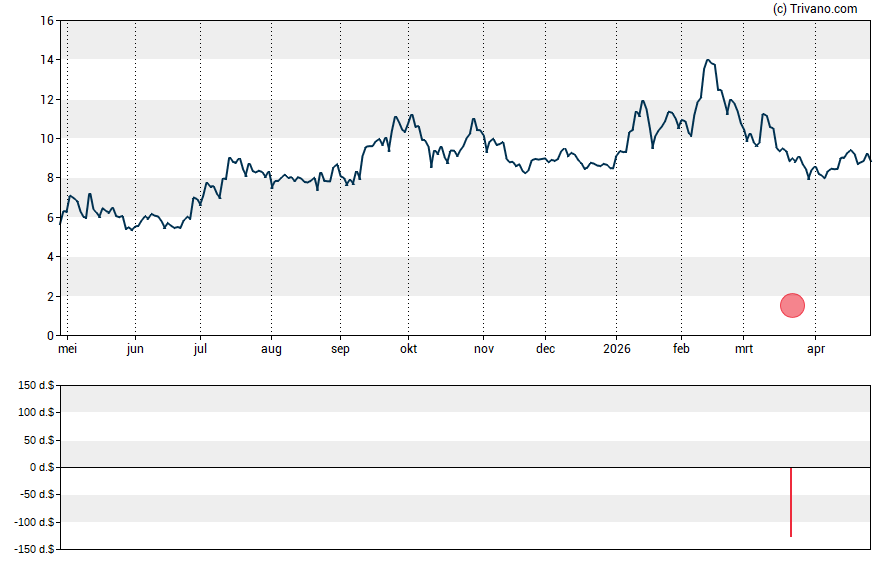Click the 'feb' month label
Viewport: 888px width, 565px height.
(x=681, y=350)
